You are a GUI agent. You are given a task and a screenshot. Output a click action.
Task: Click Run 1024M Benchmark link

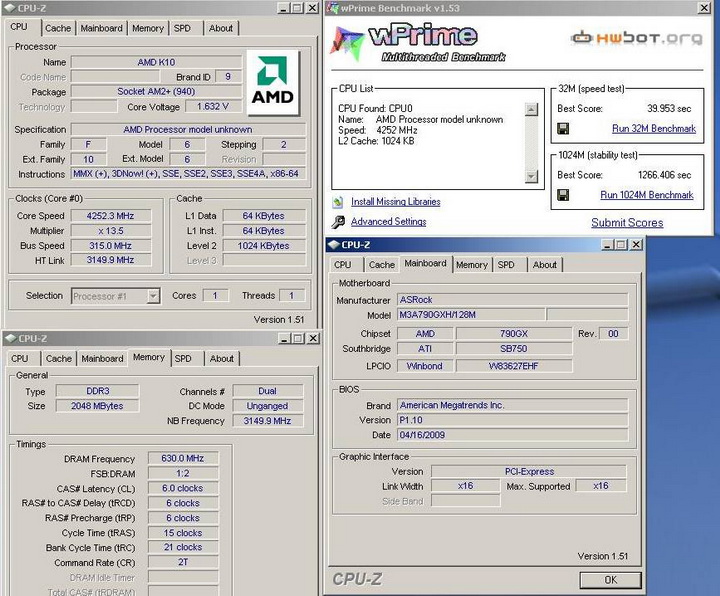647,195
